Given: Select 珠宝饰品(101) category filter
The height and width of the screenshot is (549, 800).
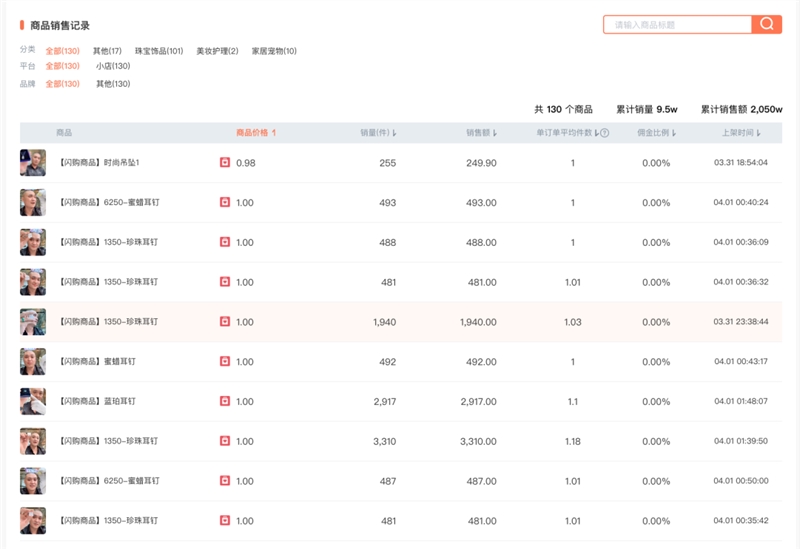Looking at the screenshot, I should (159, 50).
